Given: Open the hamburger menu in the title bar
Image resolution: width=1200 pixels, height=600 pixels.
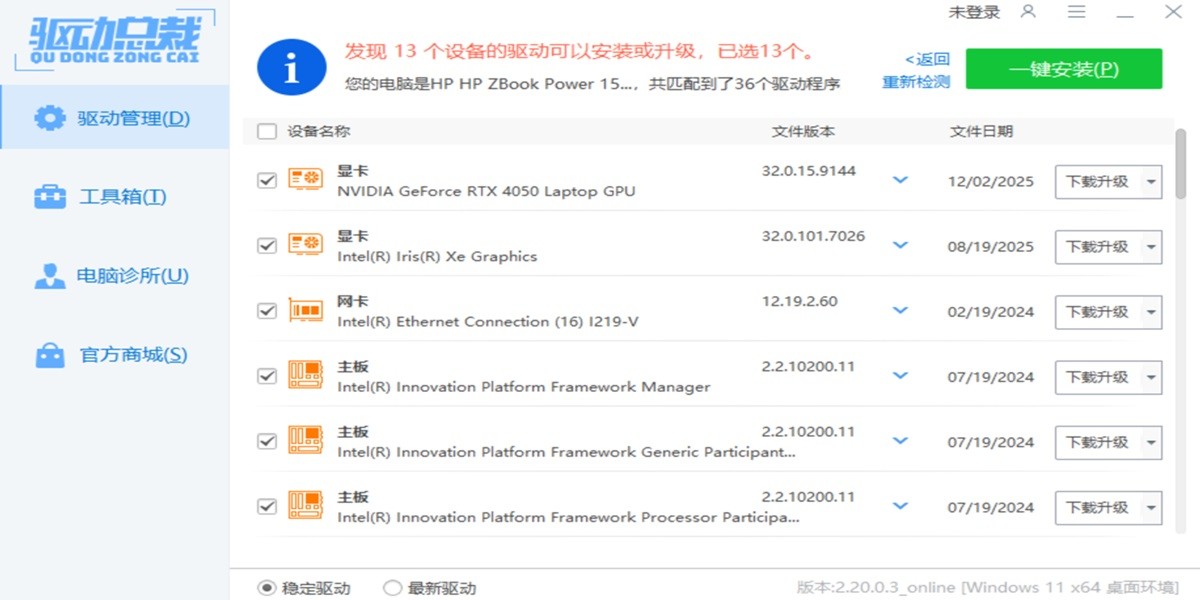Looking at the screenshot, I should 1077,13.
